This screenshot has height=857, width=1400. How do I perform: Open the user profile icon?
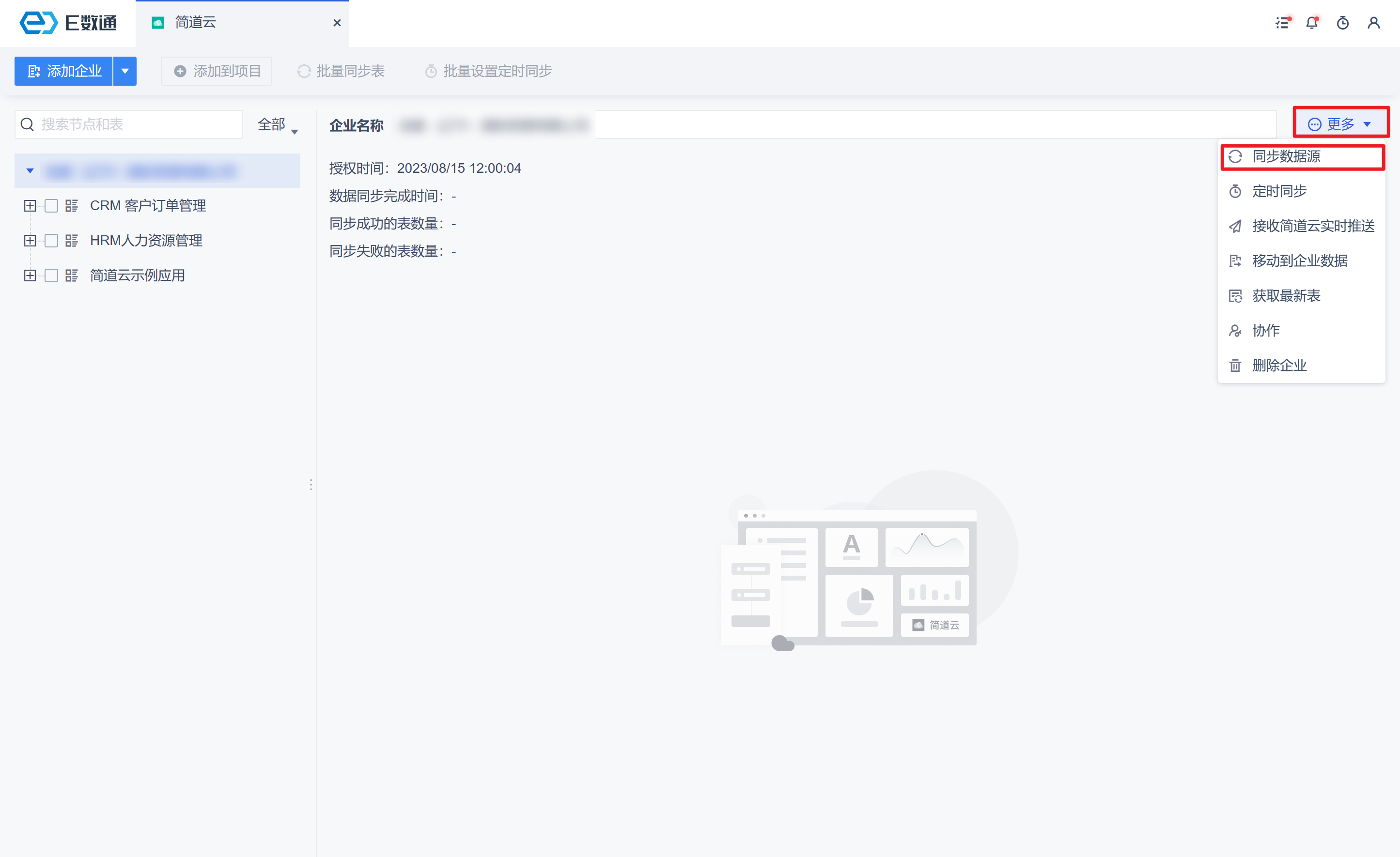[x=1374, y=23]
